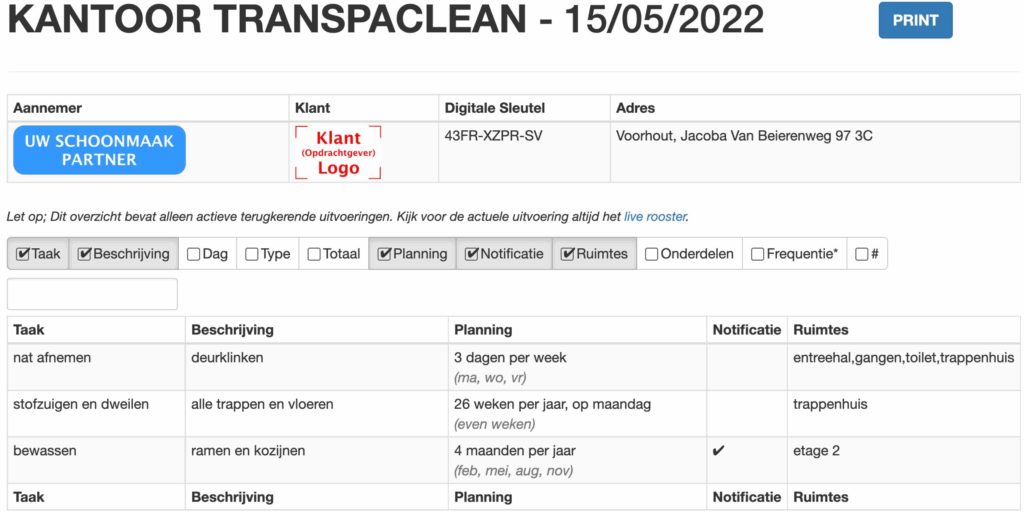Uncheck the Taak column checkbox
Image resolution: width=1024 pixels, height=512 pixels.
coord(23,254)
